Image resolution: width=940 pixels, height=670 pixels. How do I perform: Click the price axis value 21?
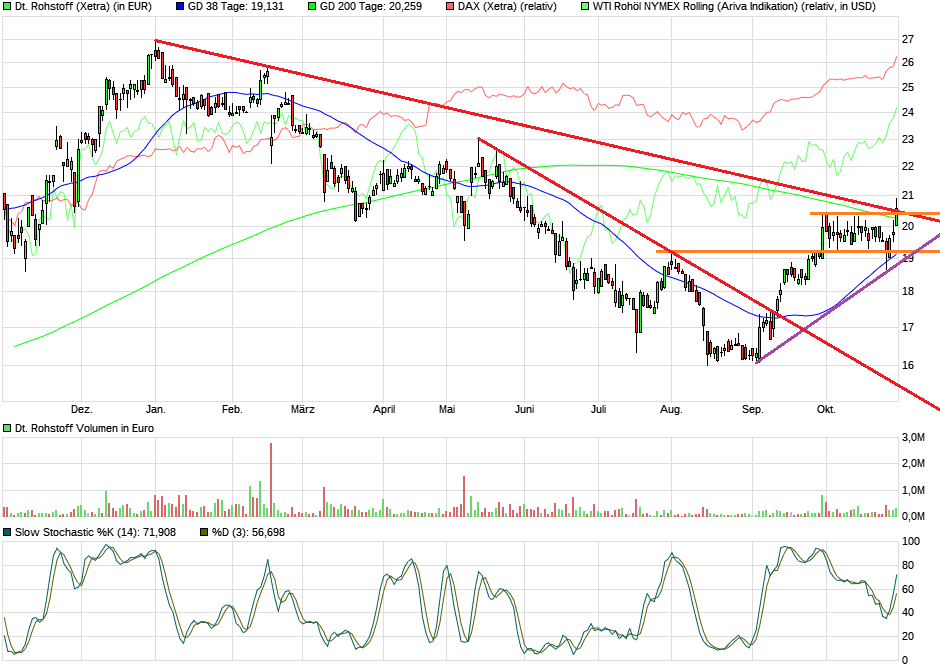tap(908, 196)
